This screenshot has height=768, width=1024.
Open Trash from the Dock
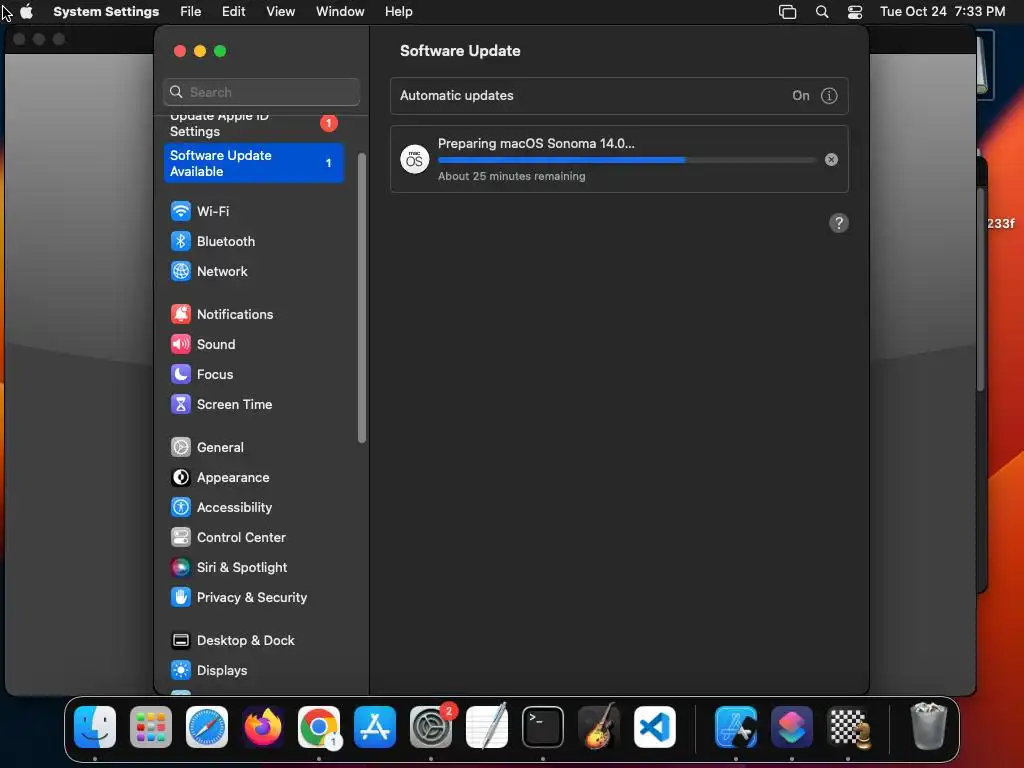tap(928, 726)
